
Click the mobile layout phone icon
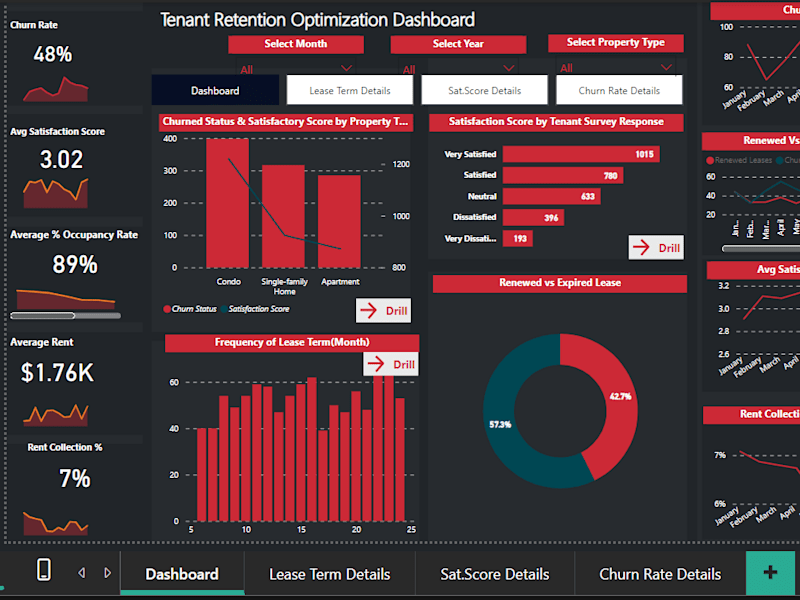pyautogui.click(x=44, y=569)
